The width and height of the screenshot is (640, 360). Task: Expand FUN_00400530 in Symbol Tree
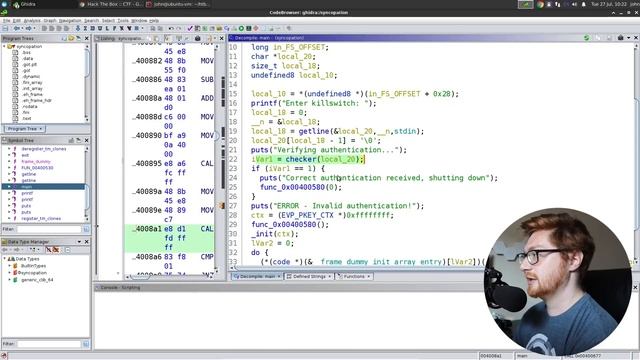[9, 168]
